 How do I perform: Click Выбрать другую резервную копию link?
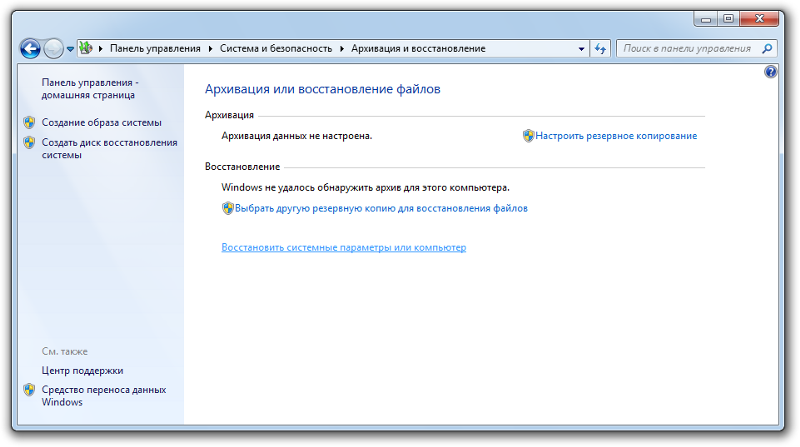381,208
